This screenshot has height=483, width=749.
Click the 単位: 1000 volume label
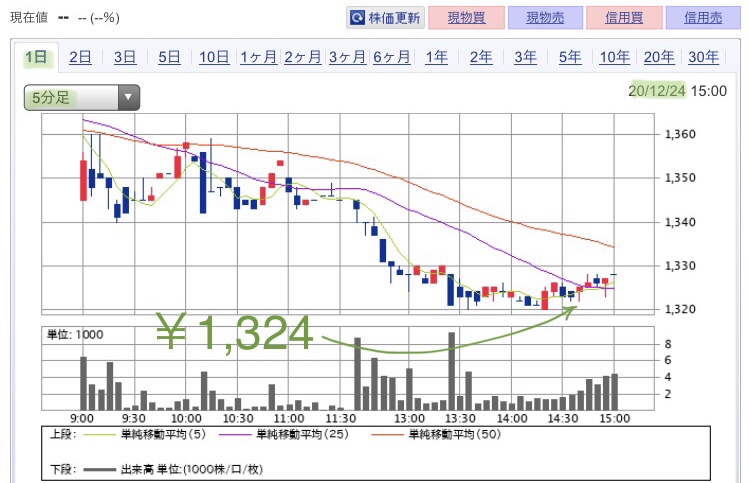(x=75, y=334)
